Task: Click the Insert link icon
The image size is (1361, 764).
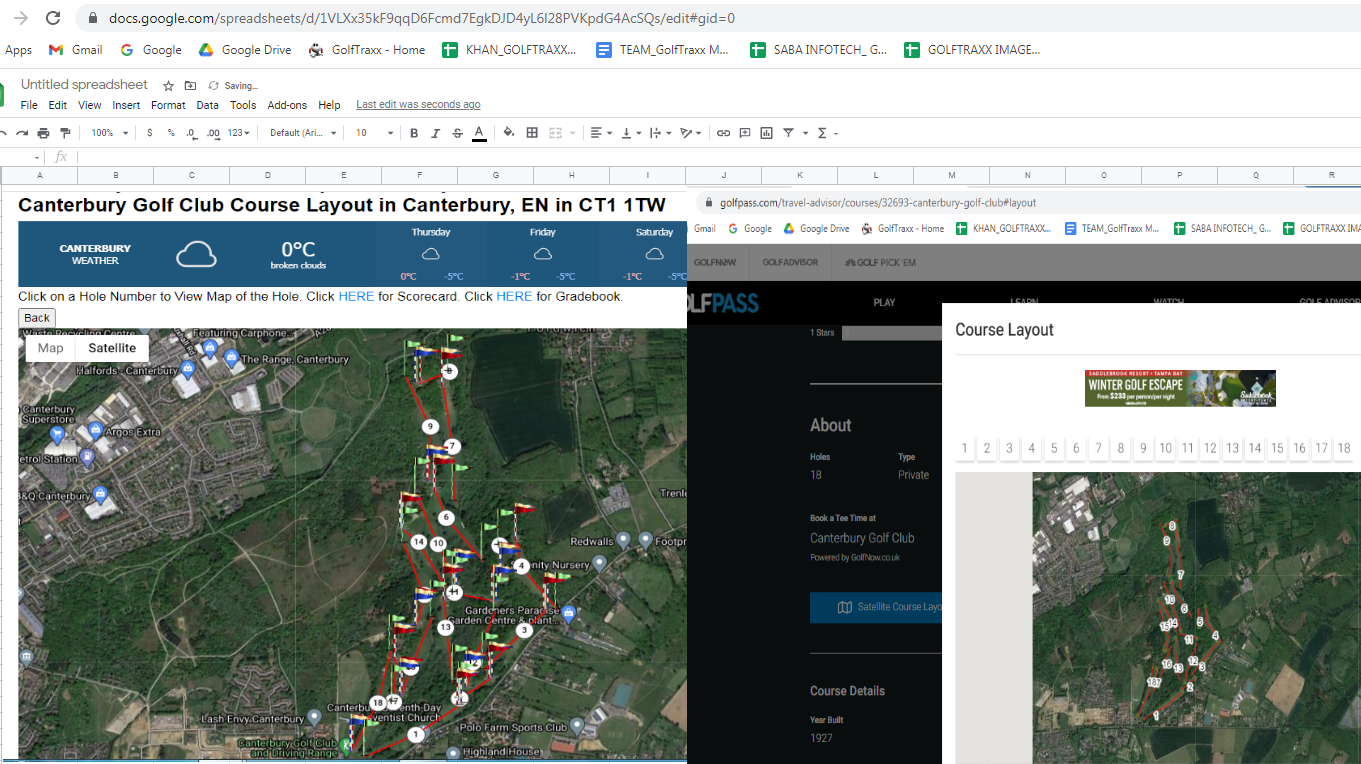Action: [x=723, y=133]
